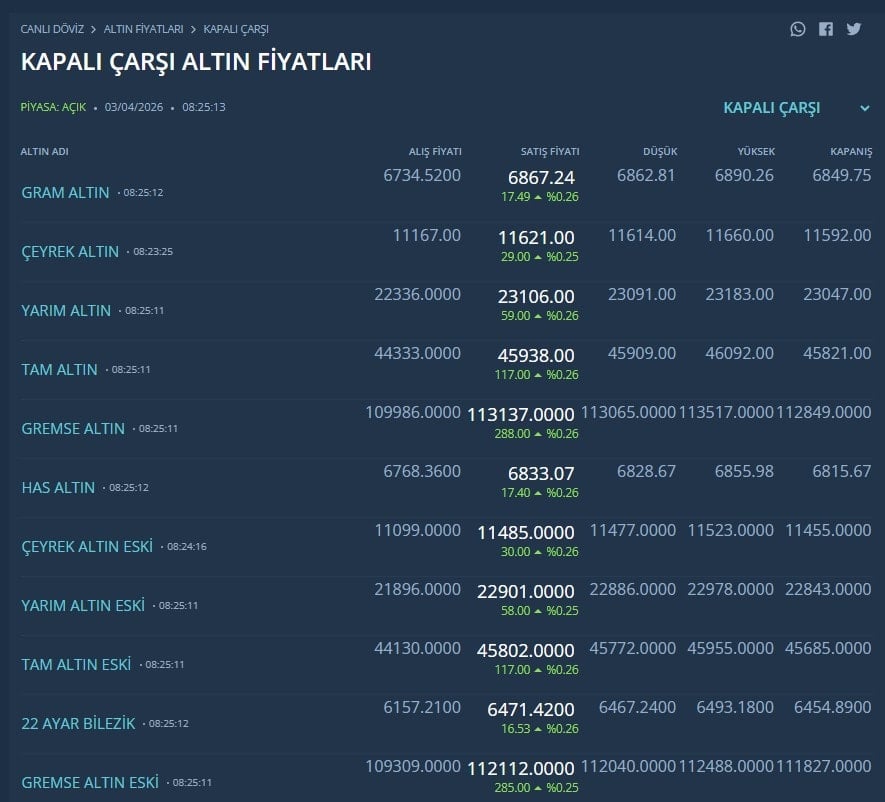Click the Satış Fiyatı column header
885x802 pixels.
[x=550, y=151]
